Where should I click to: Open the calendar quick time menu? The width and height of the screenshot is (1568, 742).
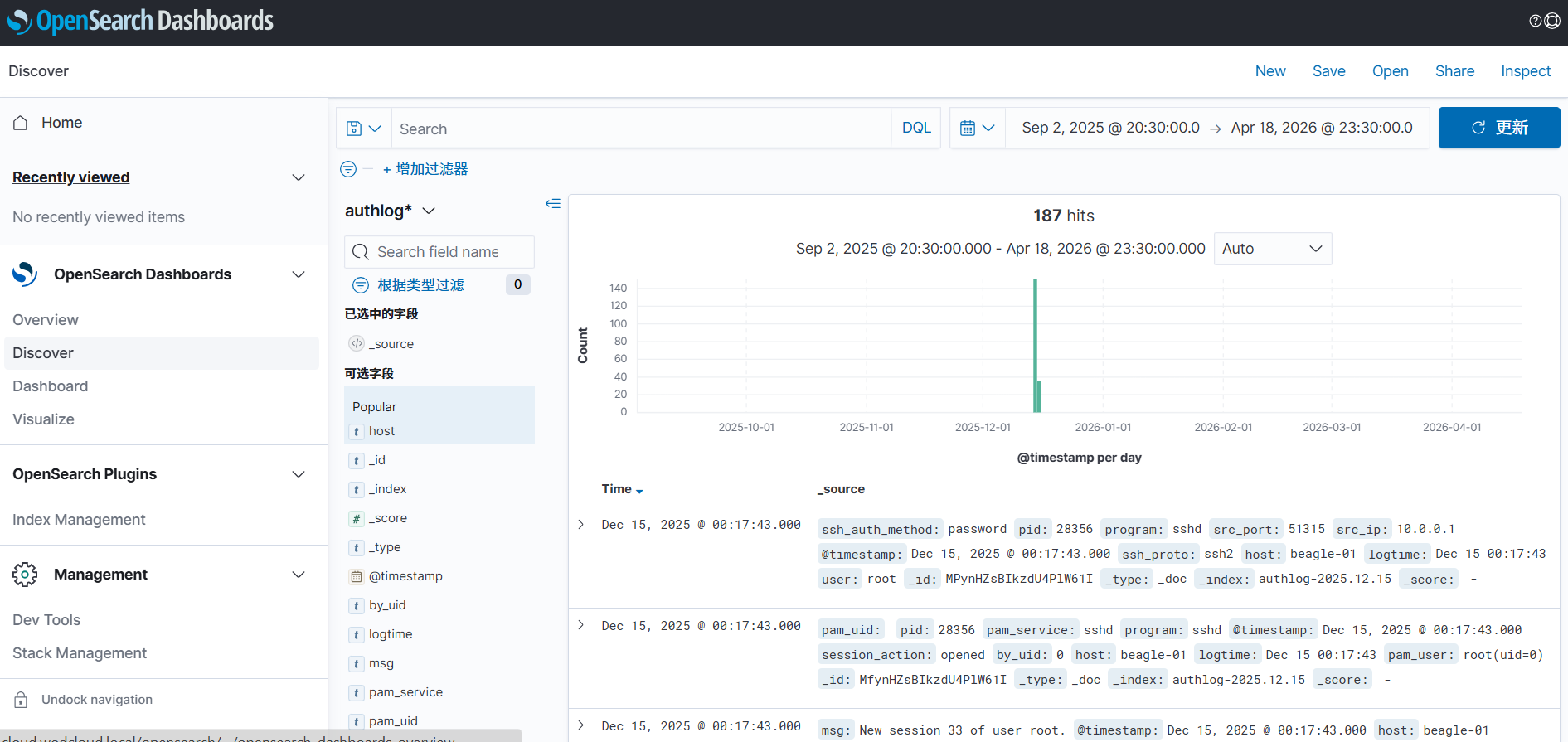977,129
